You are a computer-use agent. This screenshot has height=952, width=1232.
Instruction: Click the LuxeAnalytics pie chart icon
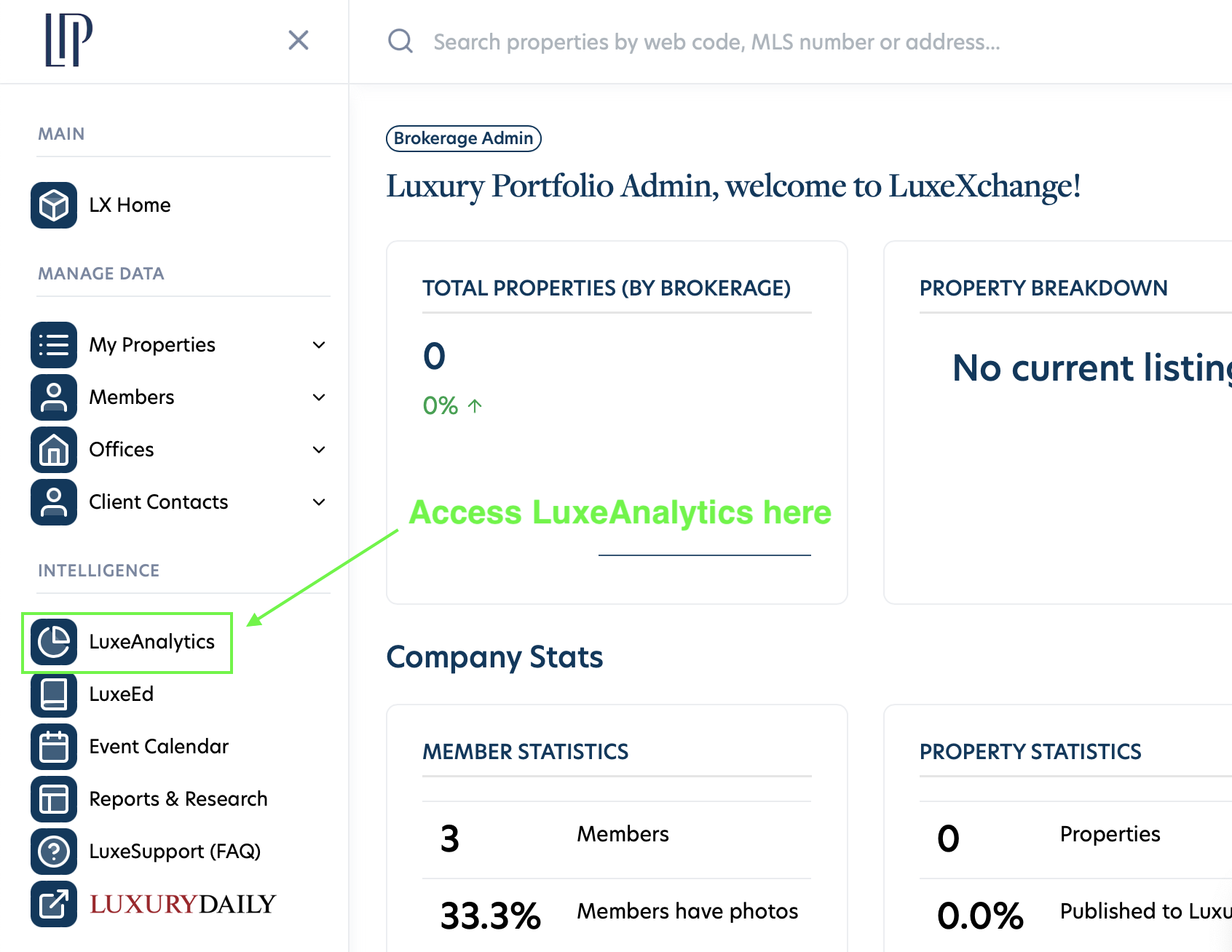[x=54, y=642]
